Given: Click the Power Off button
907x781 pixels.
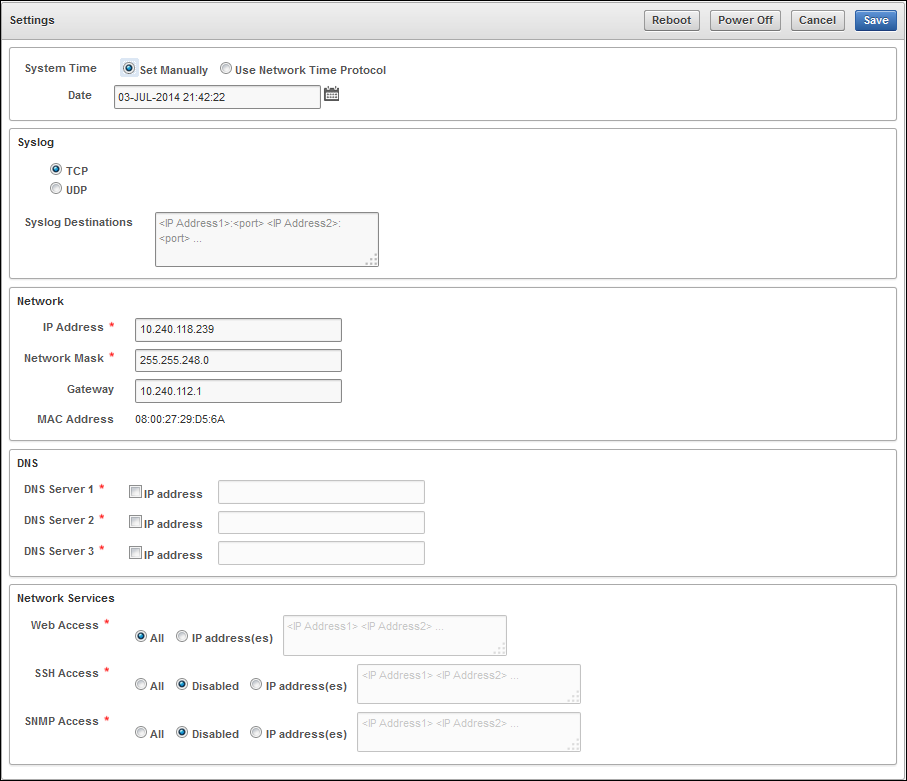Looking at the screenshot, I should tap(745, 20).
